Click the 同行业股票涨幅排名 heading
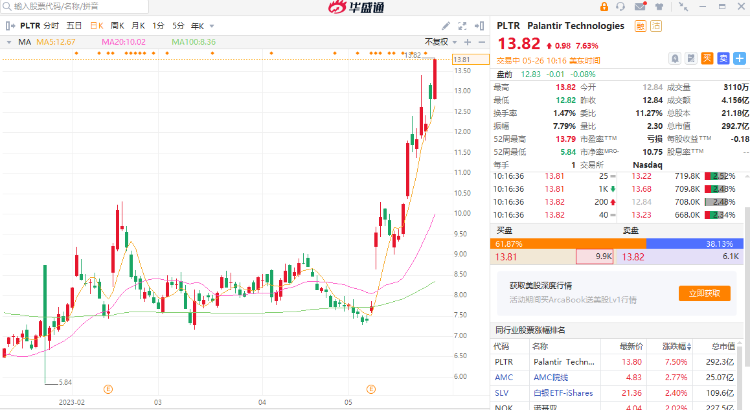The height and width of the screenshot is (410, 750). 530,331
